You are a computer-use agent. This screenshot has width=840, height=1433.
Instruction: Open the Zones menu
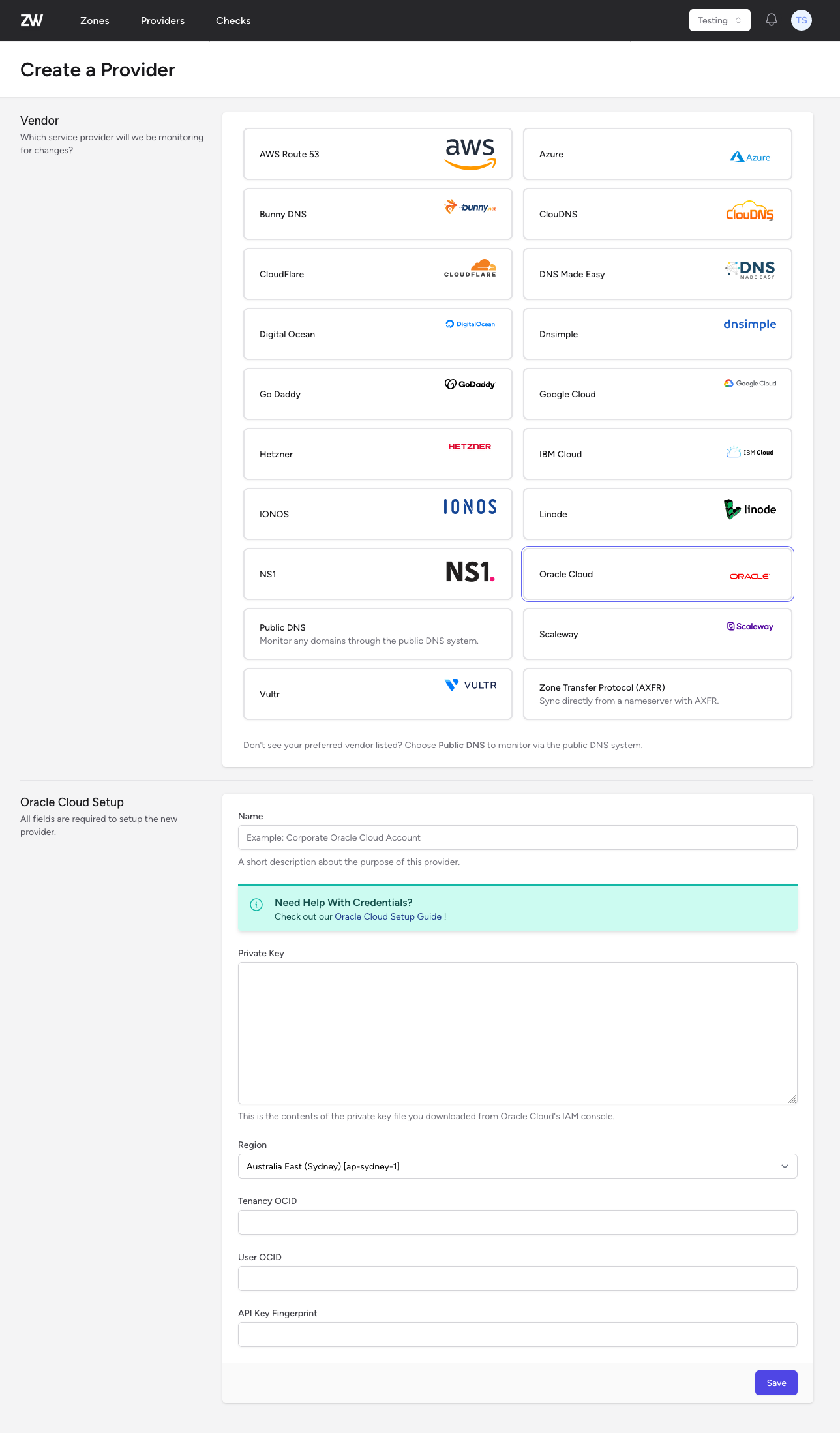click(95, 20)
